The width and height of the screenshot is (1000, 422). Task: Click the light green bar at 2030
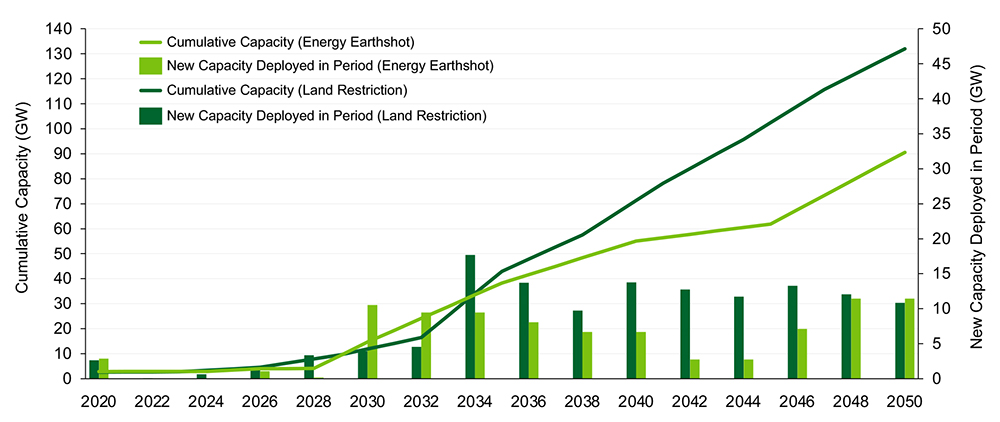373,342
